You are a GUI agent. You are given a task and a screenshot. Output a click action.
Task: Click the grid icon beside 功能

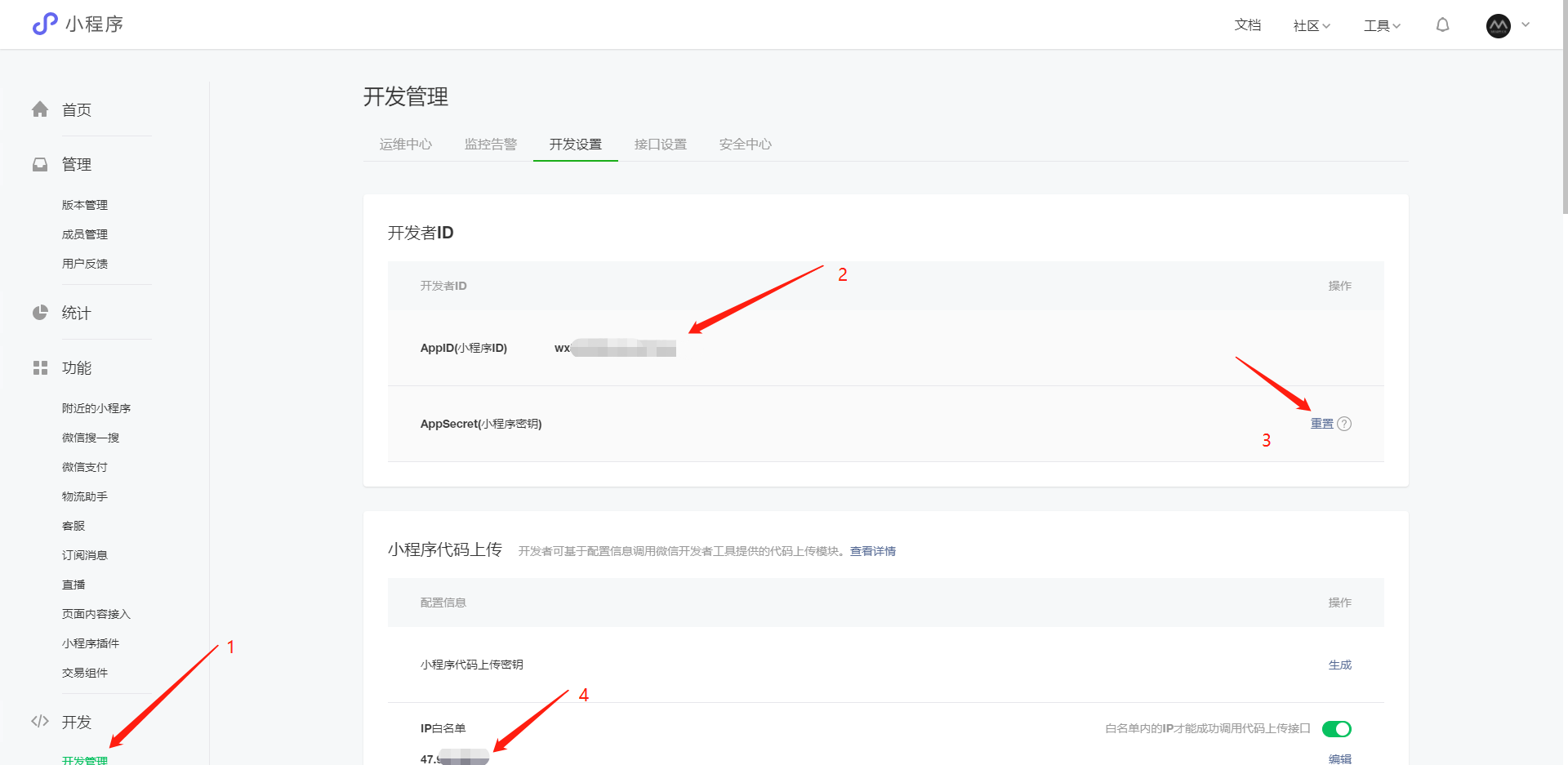coord(40,367)
